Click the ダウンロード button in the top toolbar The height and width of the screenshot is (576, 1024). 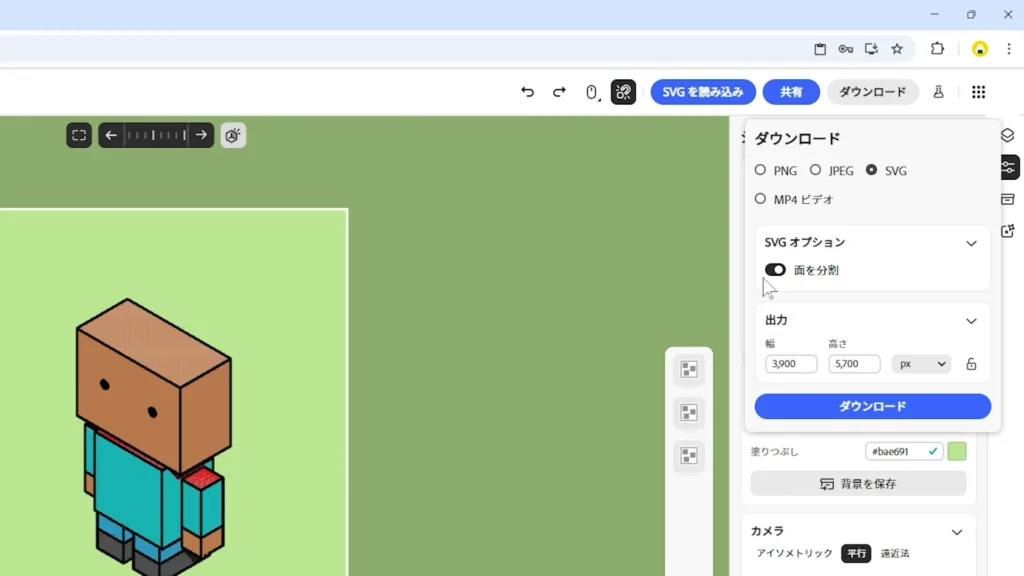[x=872, y=92]
